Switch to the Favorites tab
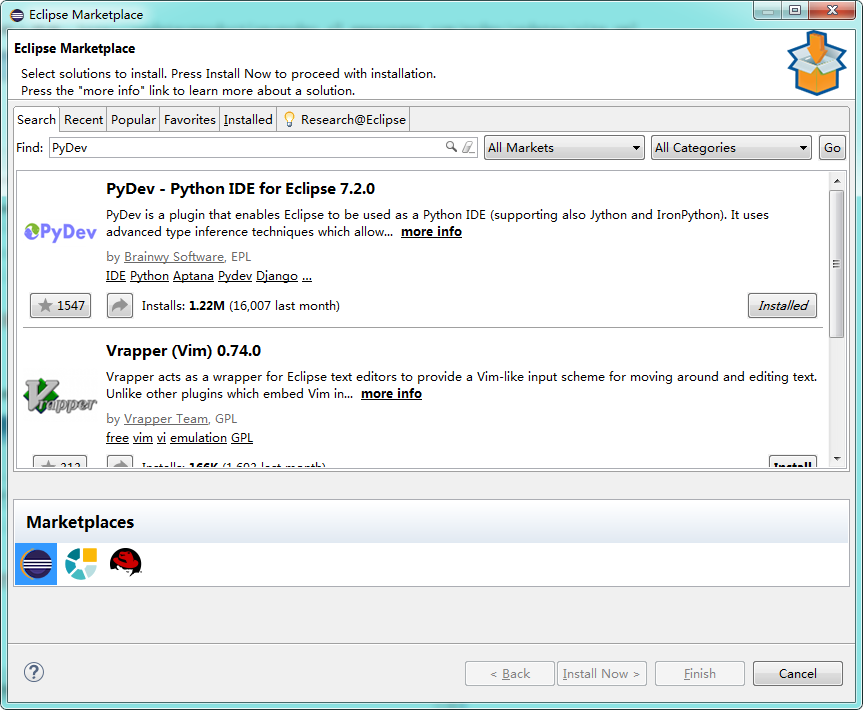Screen dimensions: 863x710 [x=190, y=119]
